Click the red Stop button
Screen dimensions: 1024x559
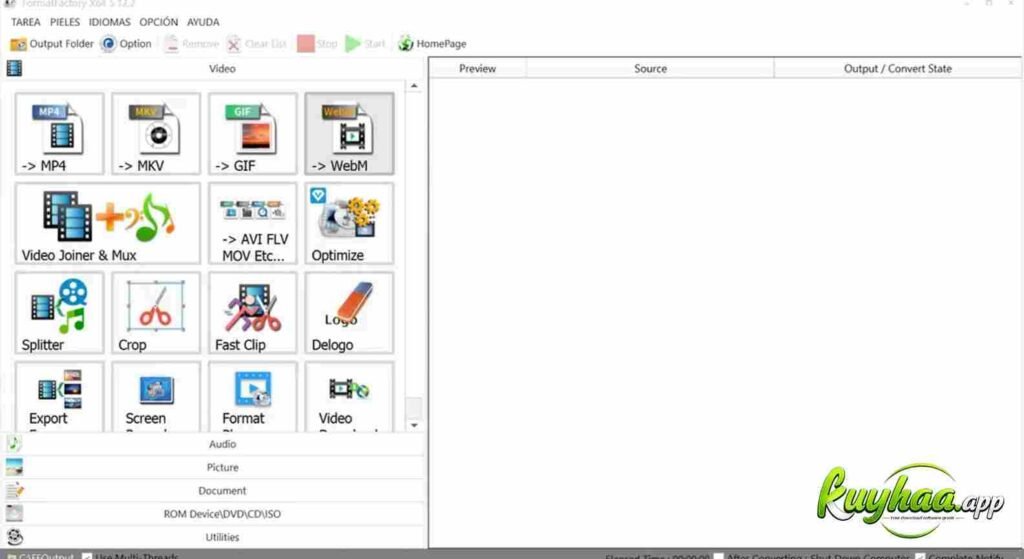[x=317, y=44]
